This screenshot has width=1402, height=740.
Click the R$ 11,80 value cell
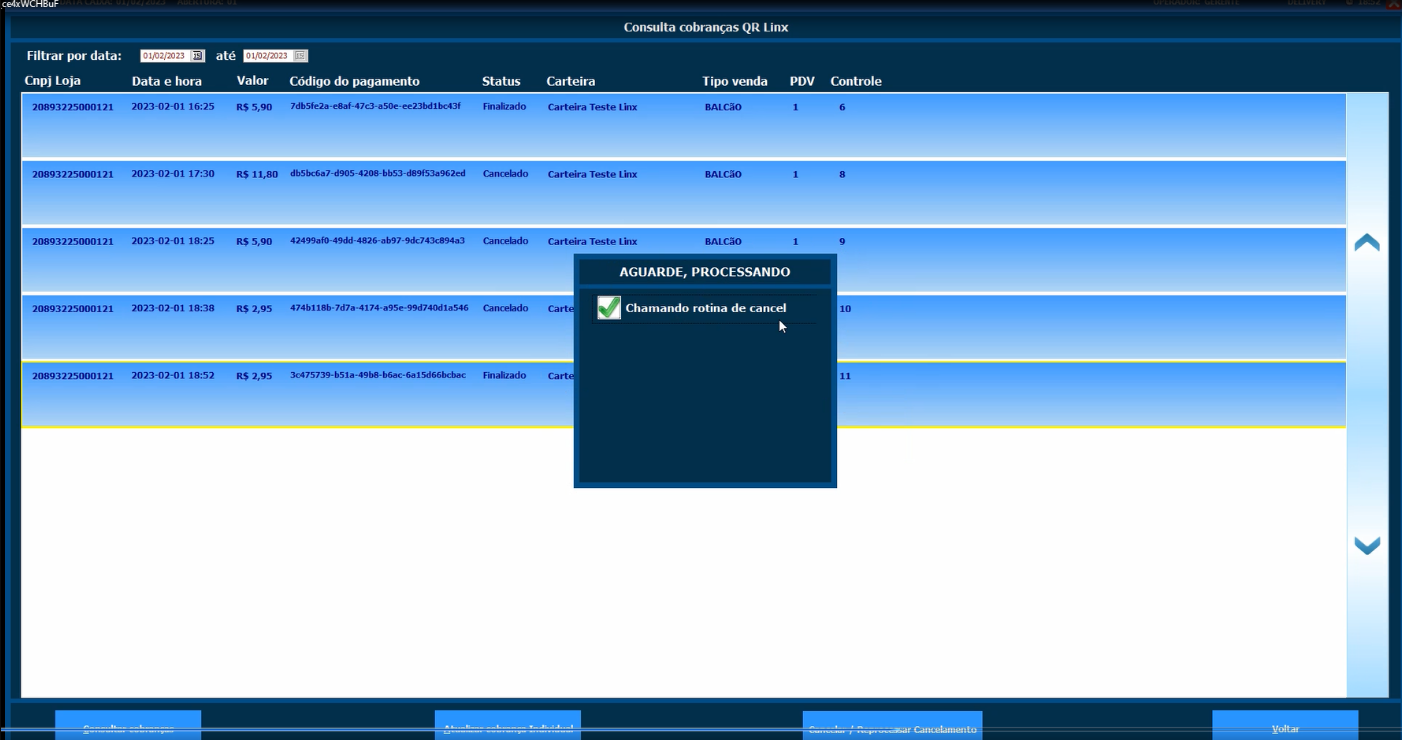pyautogui.click(x=257, y=174)
